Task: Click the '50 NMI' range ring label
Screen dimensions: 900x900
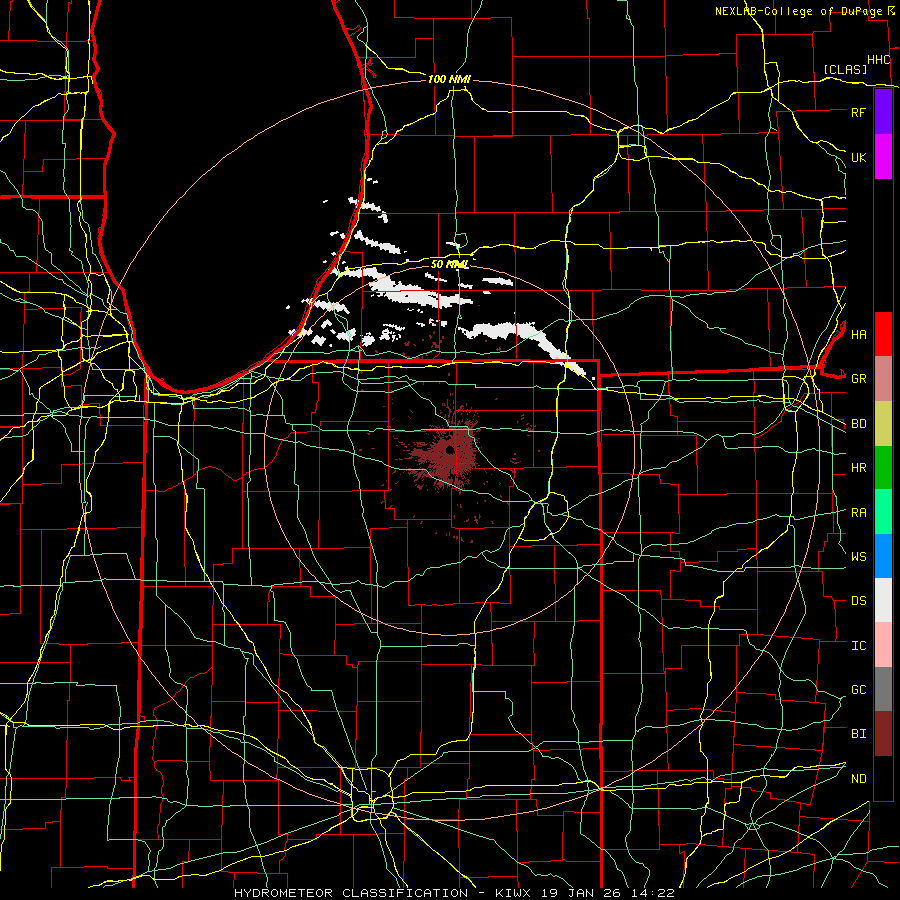Action: click(x=449, y=264)
